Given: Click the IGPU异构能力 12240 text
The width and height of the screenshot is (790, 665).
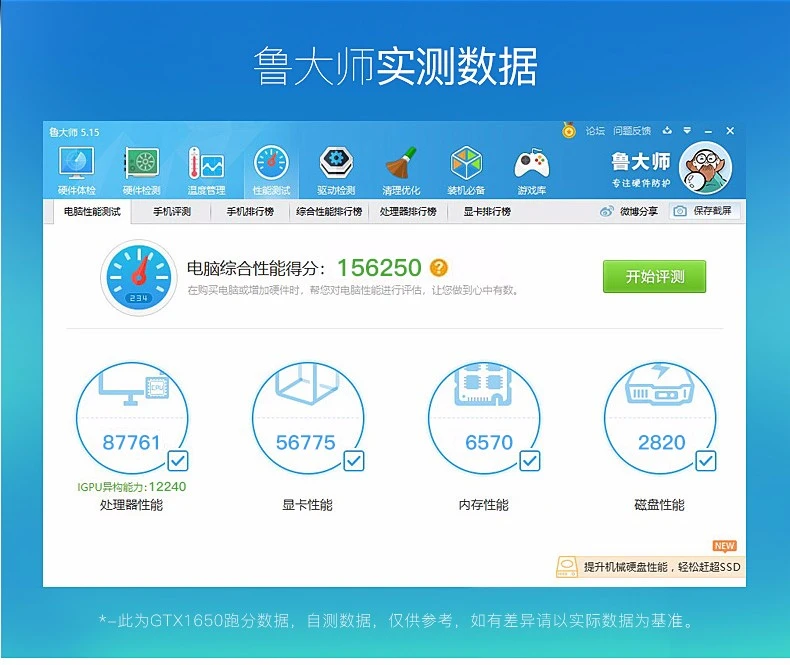Looking at the screenshot, I should pos(131,487).
